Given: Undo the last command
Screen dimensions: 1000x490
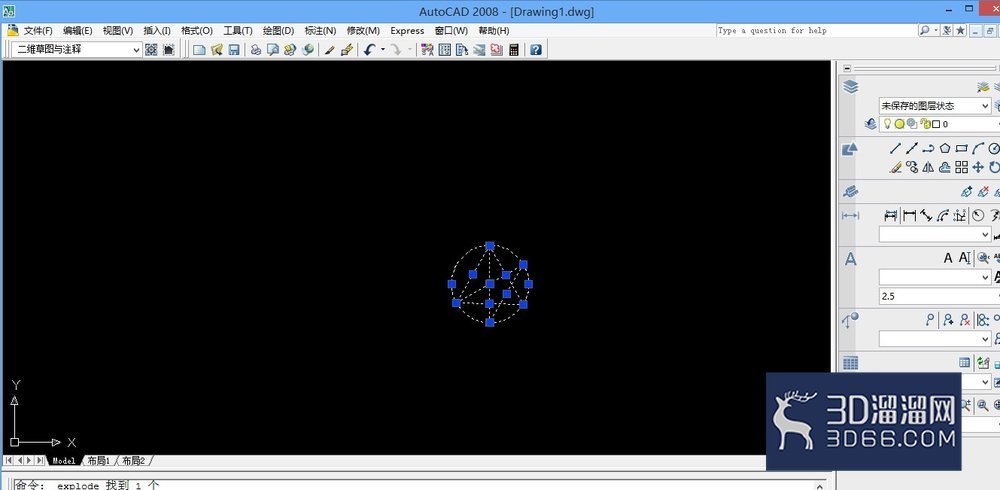Looking at the screenshot, I should (369, 49).
